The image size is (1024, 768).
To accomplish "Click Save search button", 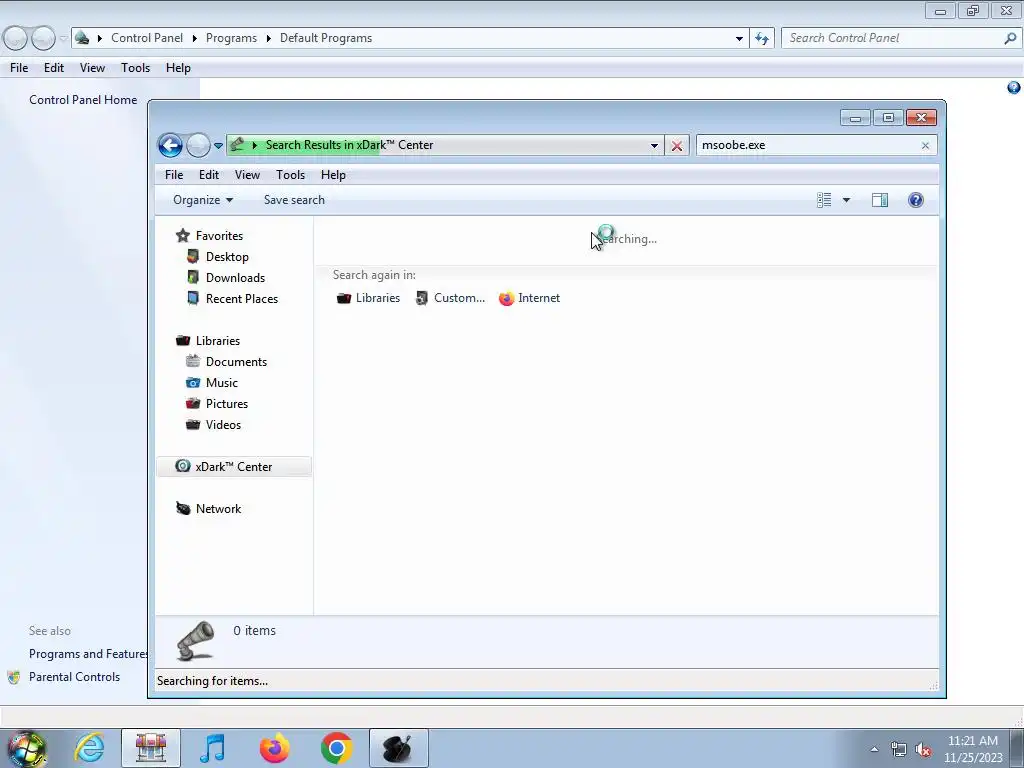I will [x=294, y=200].
